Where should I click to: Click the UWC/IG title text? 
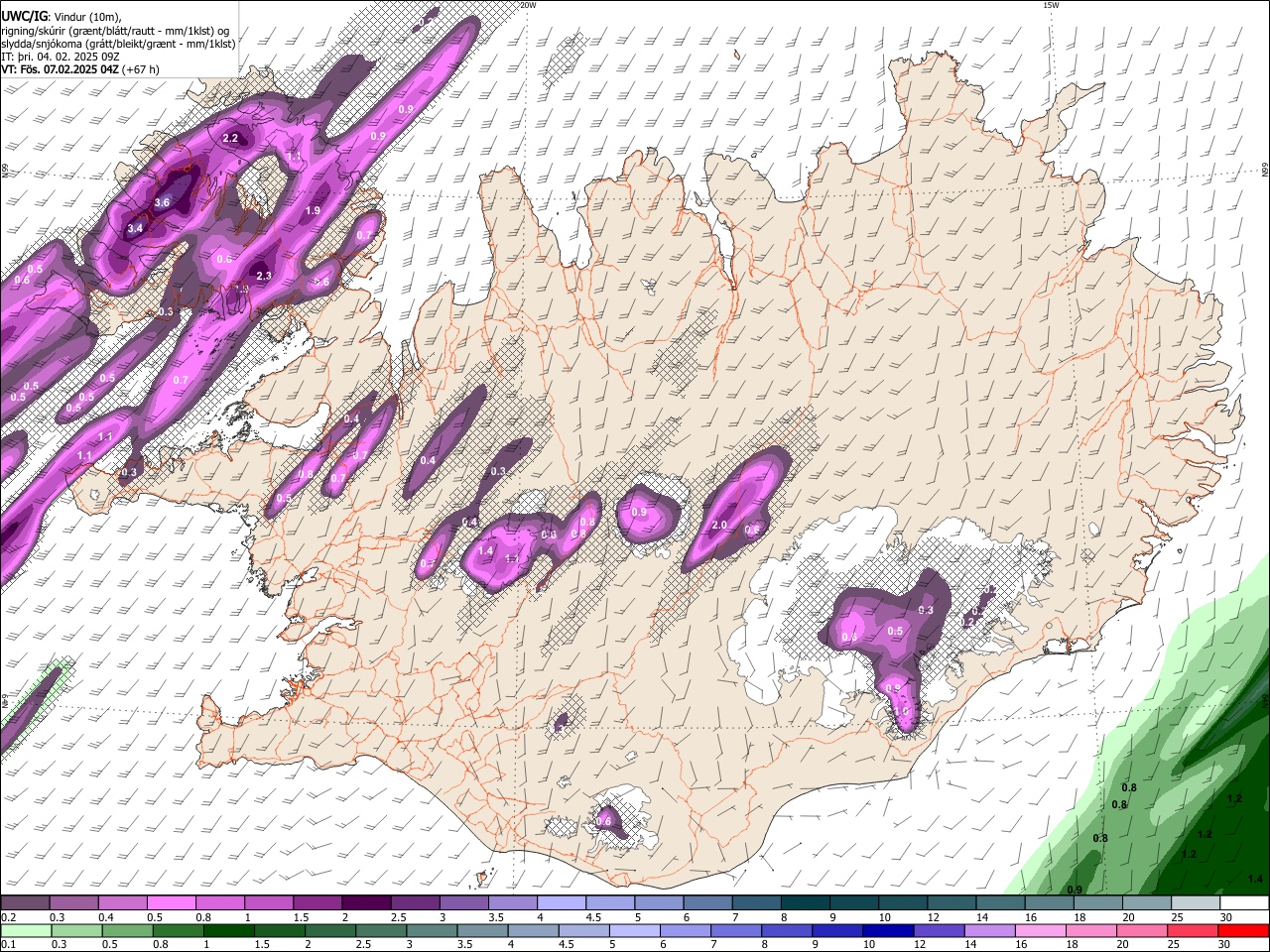click(x=23, y=16)
